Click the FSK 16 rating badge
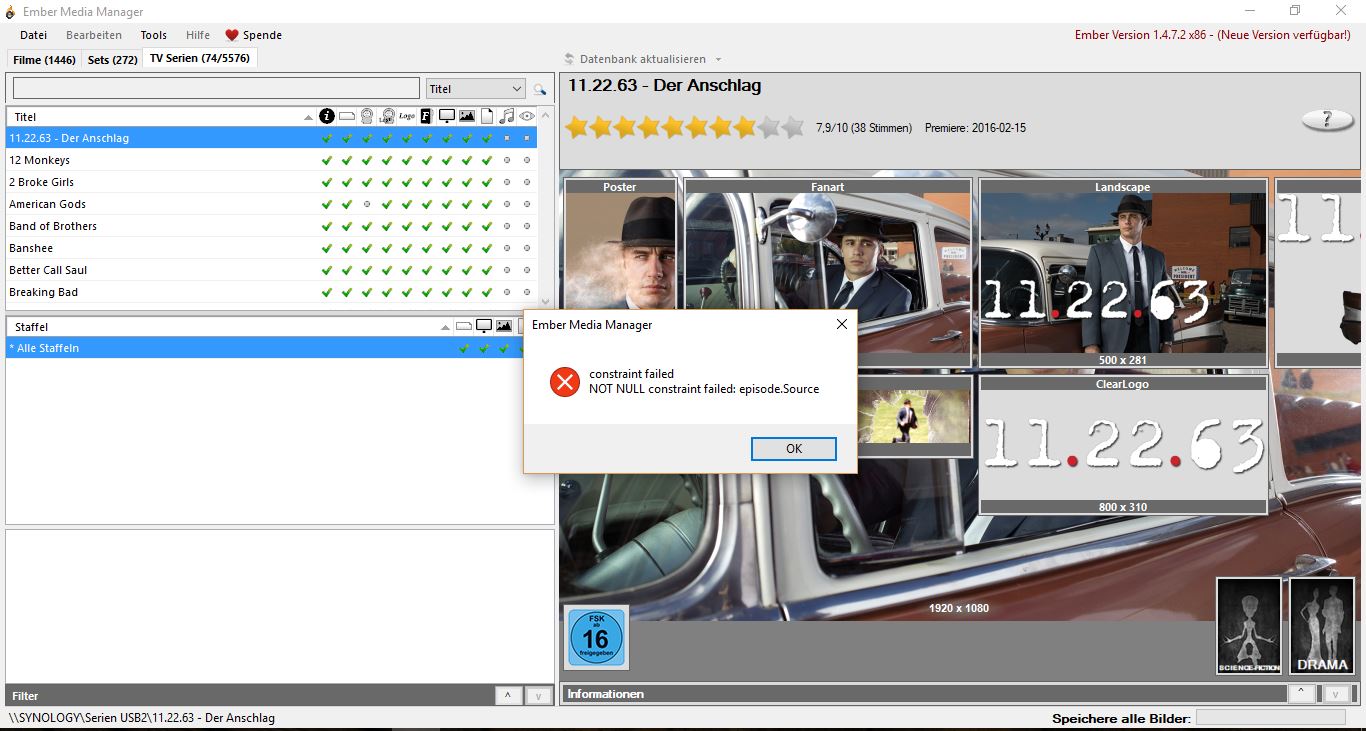This screenshot has width=1366, height=731. click(x=596, y=637)
